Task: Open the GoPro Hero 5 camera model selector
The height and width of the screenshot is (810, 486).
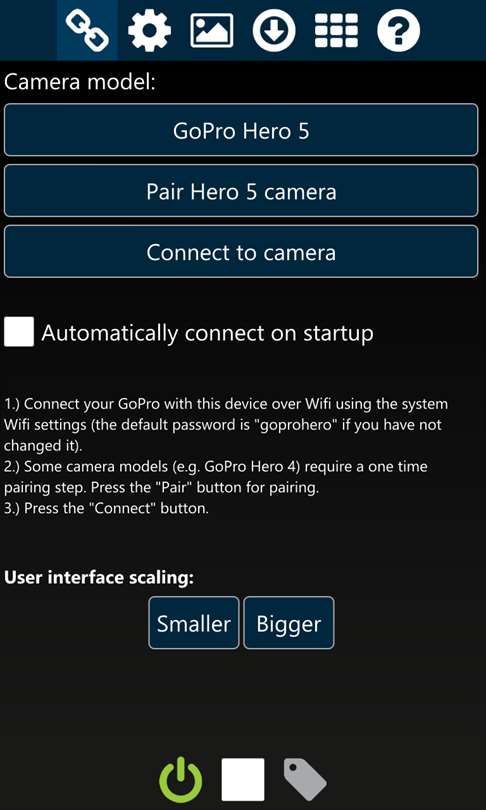Action: 241,130
